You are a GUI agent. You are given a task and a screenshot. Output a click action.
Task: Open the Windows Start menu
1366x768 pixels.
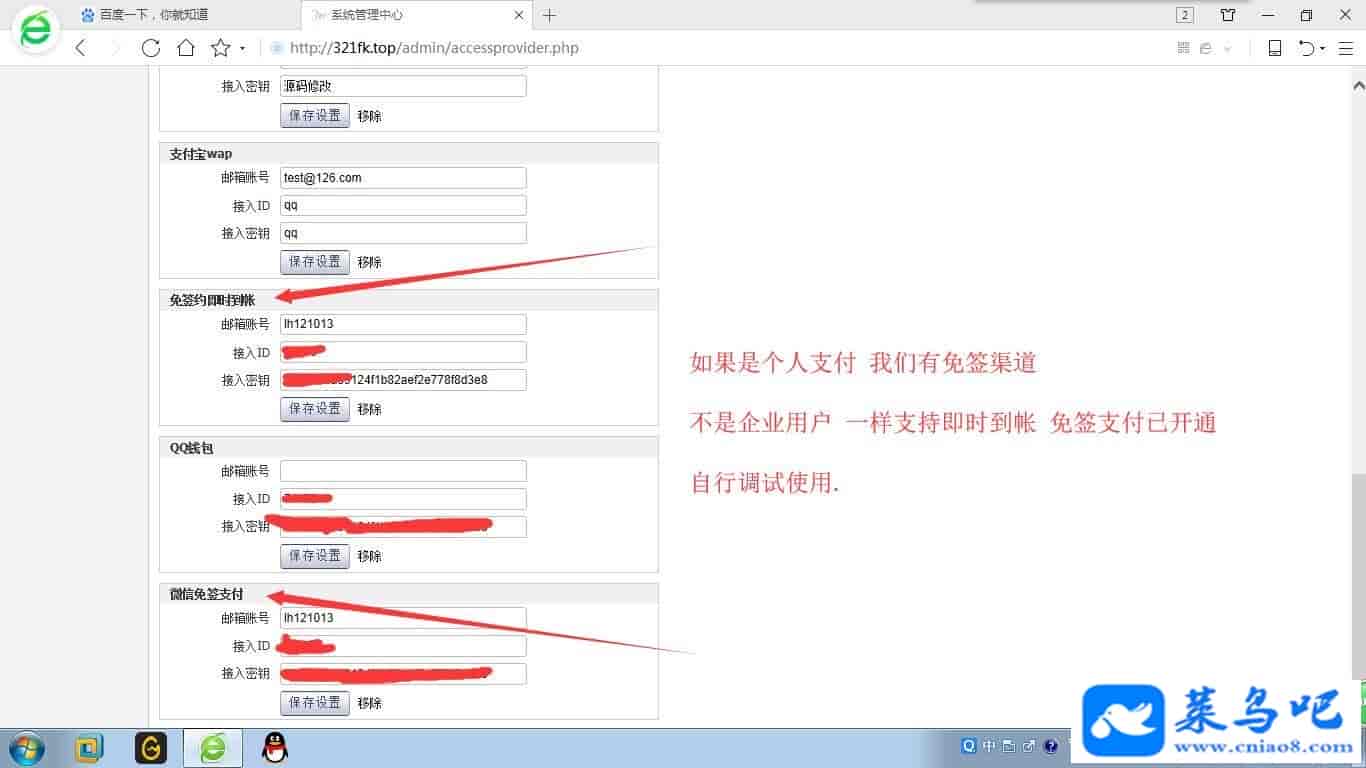pyautogui.click(x=27, y=748)
